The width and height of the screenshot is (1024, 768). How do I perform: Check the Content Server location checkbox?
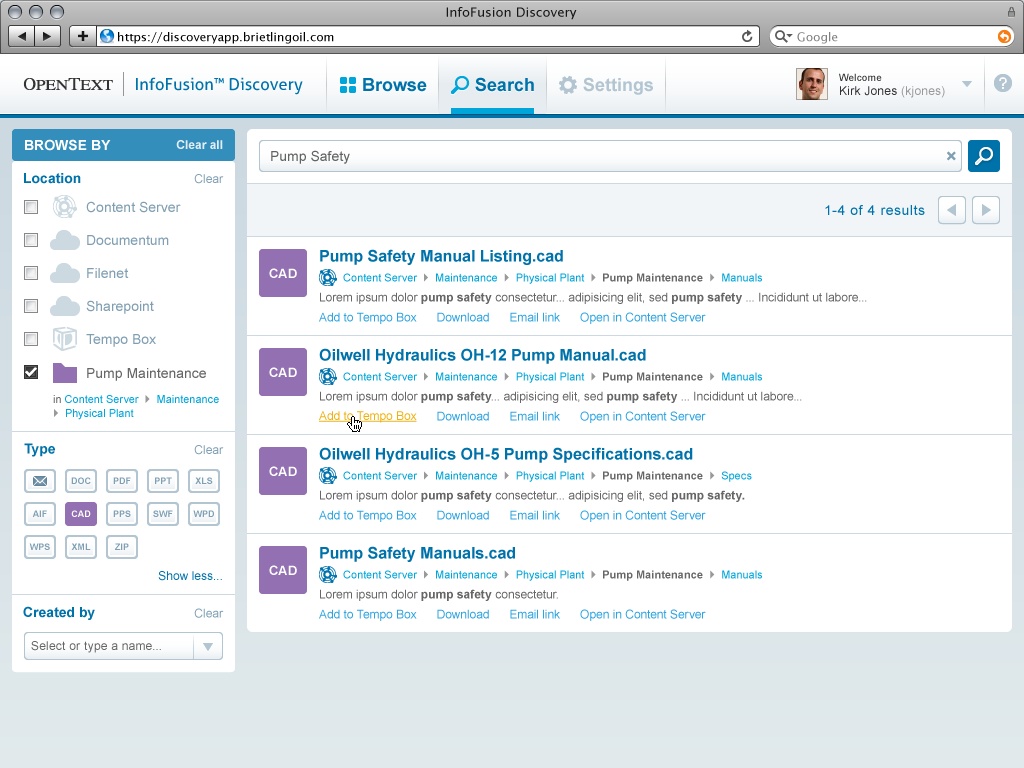click(31, 207)
